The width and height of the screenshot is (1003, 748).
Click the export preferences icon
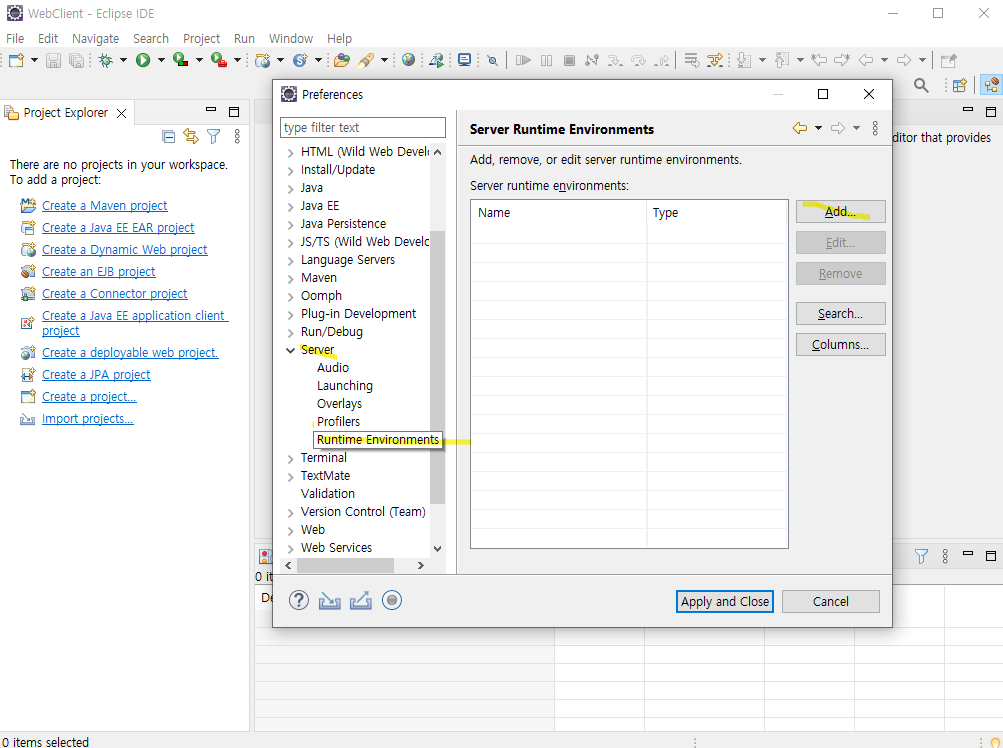point(361,600)
